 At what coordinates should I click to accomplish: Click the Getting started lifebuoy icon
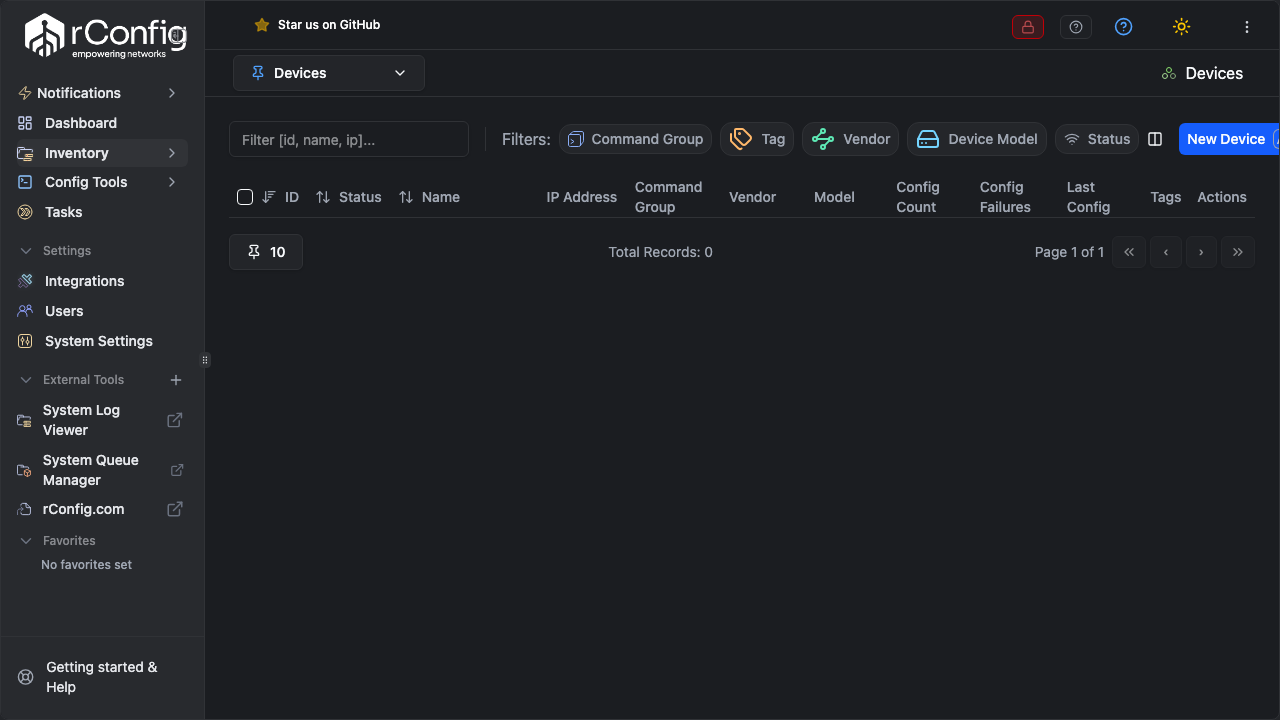coord(26,677)
